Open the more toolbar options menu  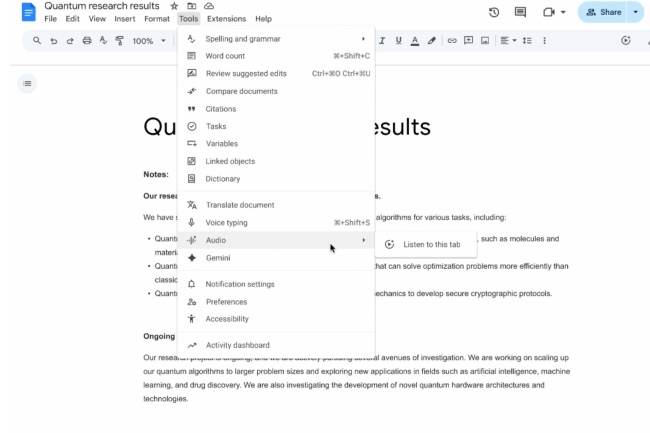point(544,41)
